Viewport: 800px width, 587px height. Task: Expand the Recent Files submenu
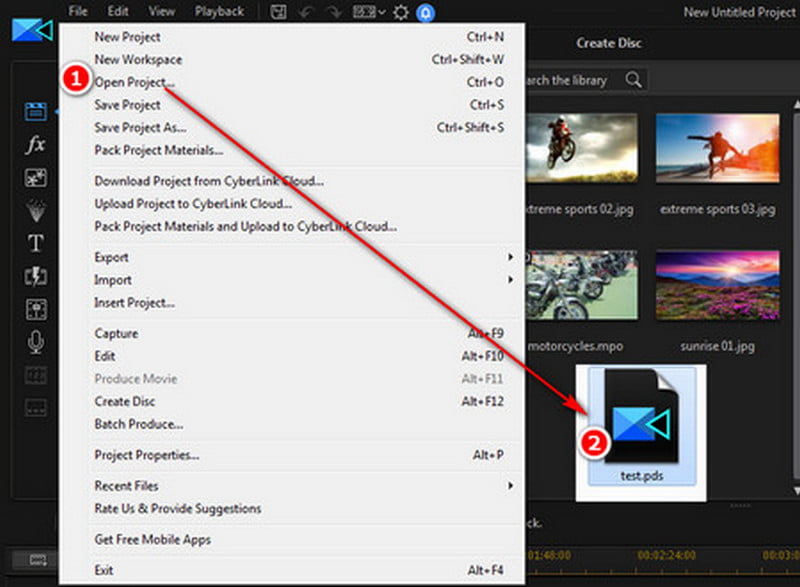tap(300, 486)
